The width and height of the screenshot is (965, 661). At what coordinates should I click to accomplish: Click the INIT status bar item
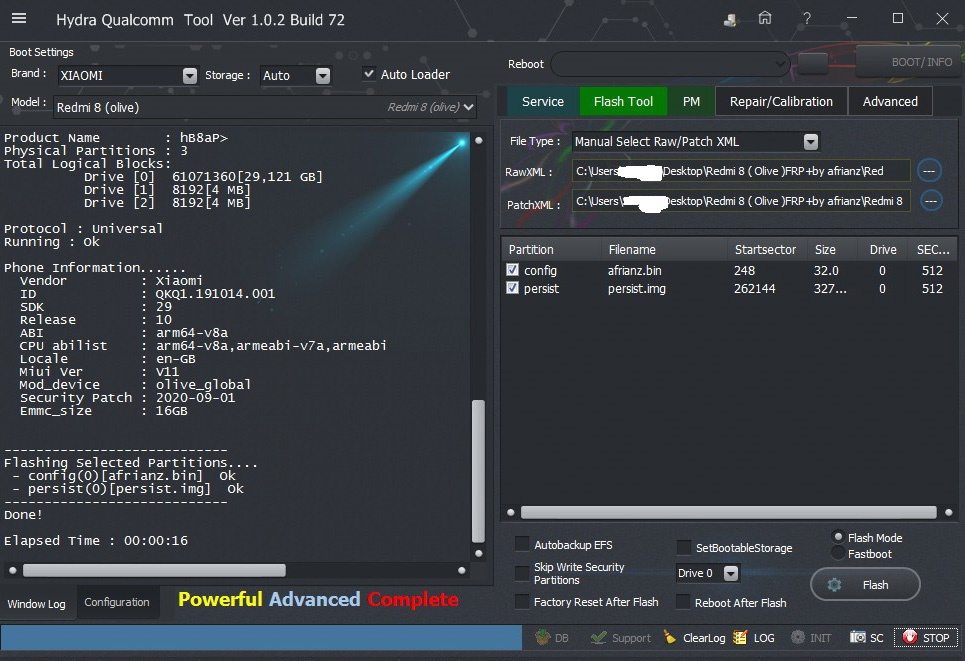[x=811, y=638]
